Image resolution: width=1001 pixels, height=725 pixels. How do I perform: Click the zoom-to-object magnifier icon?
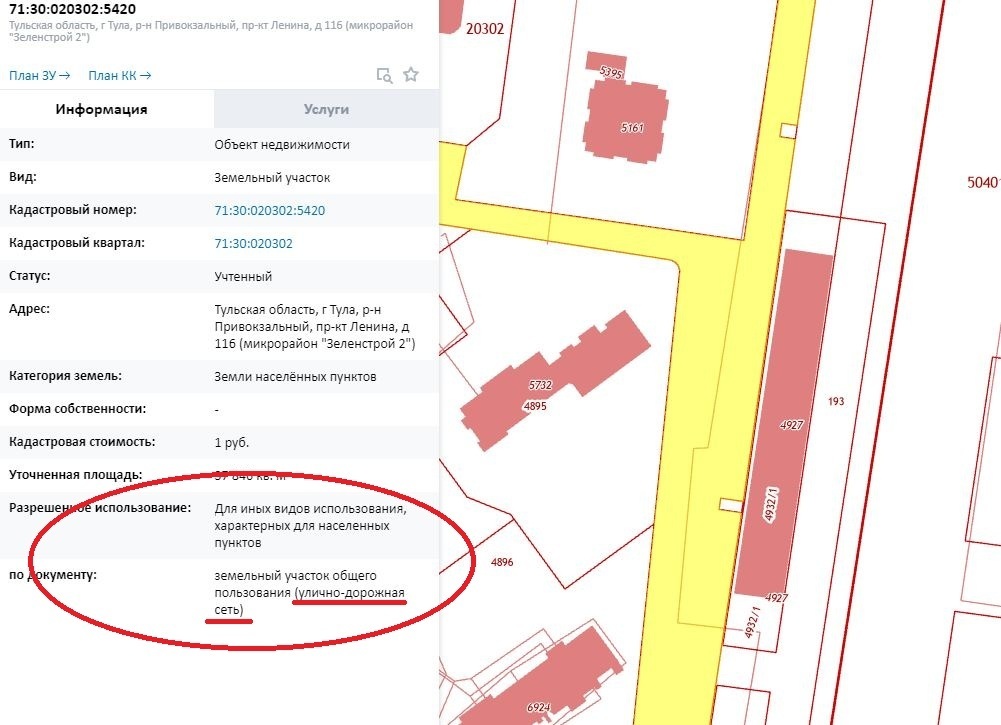383,75
